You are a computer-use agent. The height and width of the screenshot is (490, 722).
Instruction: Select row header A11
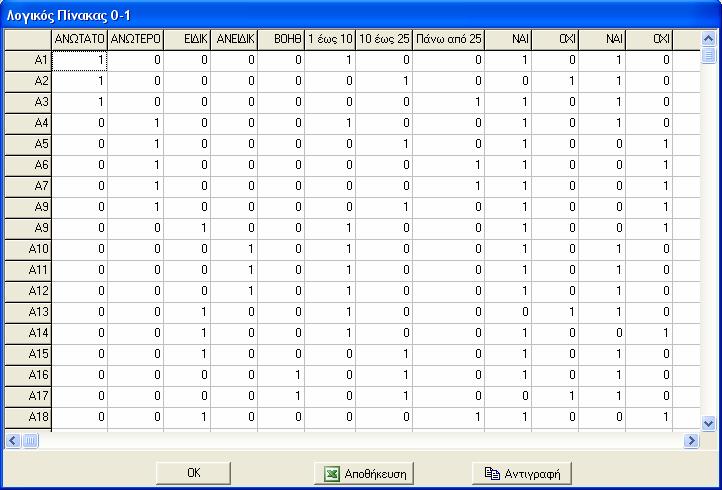point(28,271)
